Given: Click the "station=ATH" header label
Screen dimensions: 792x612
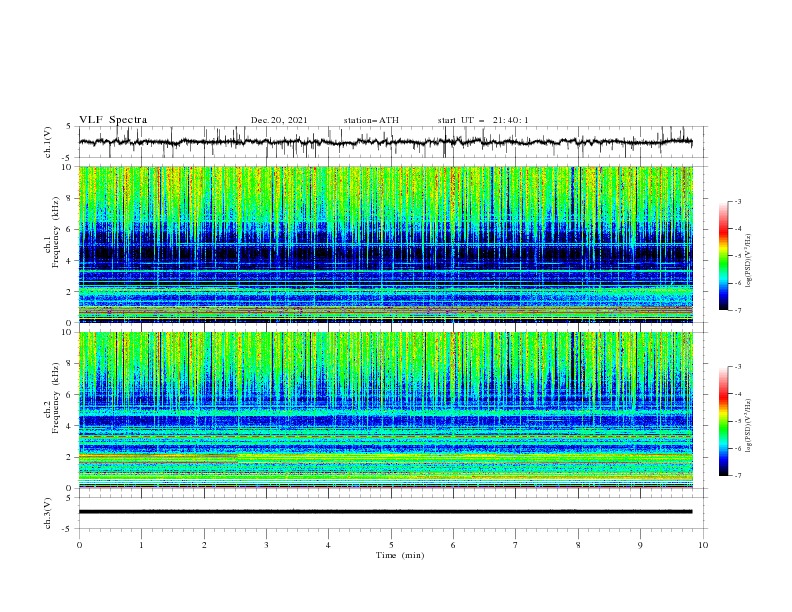Looking at the screenshot, I should coord(371,120).
